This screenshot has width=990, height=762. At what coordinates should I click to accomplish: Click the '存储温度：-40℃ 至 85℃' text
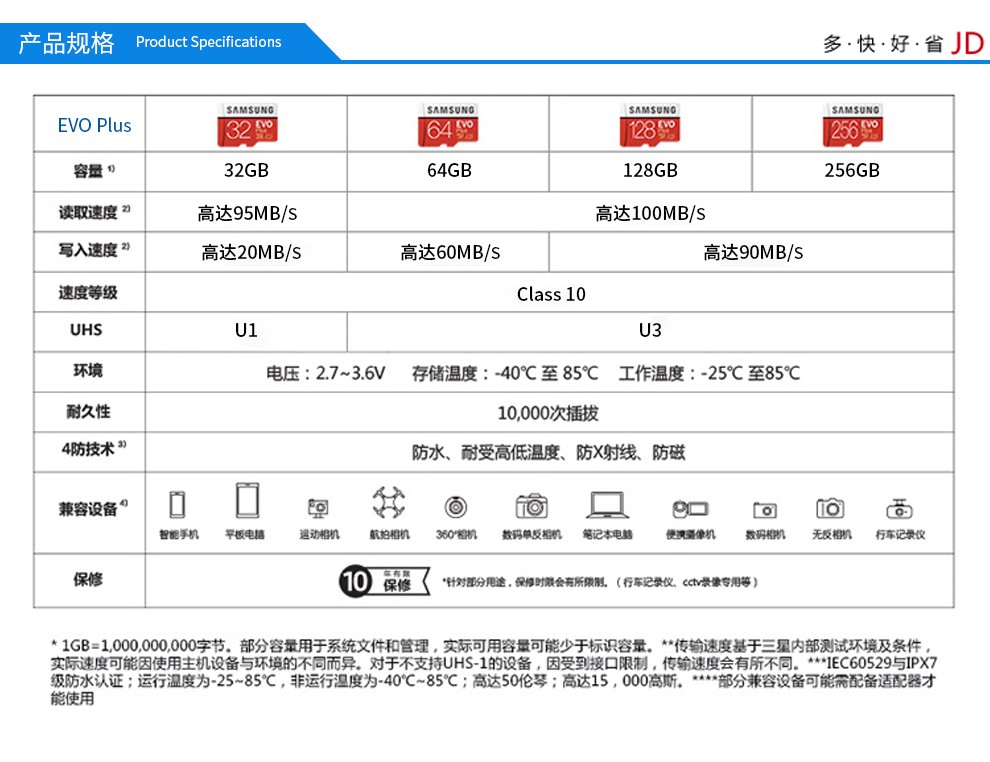(504, 373)
